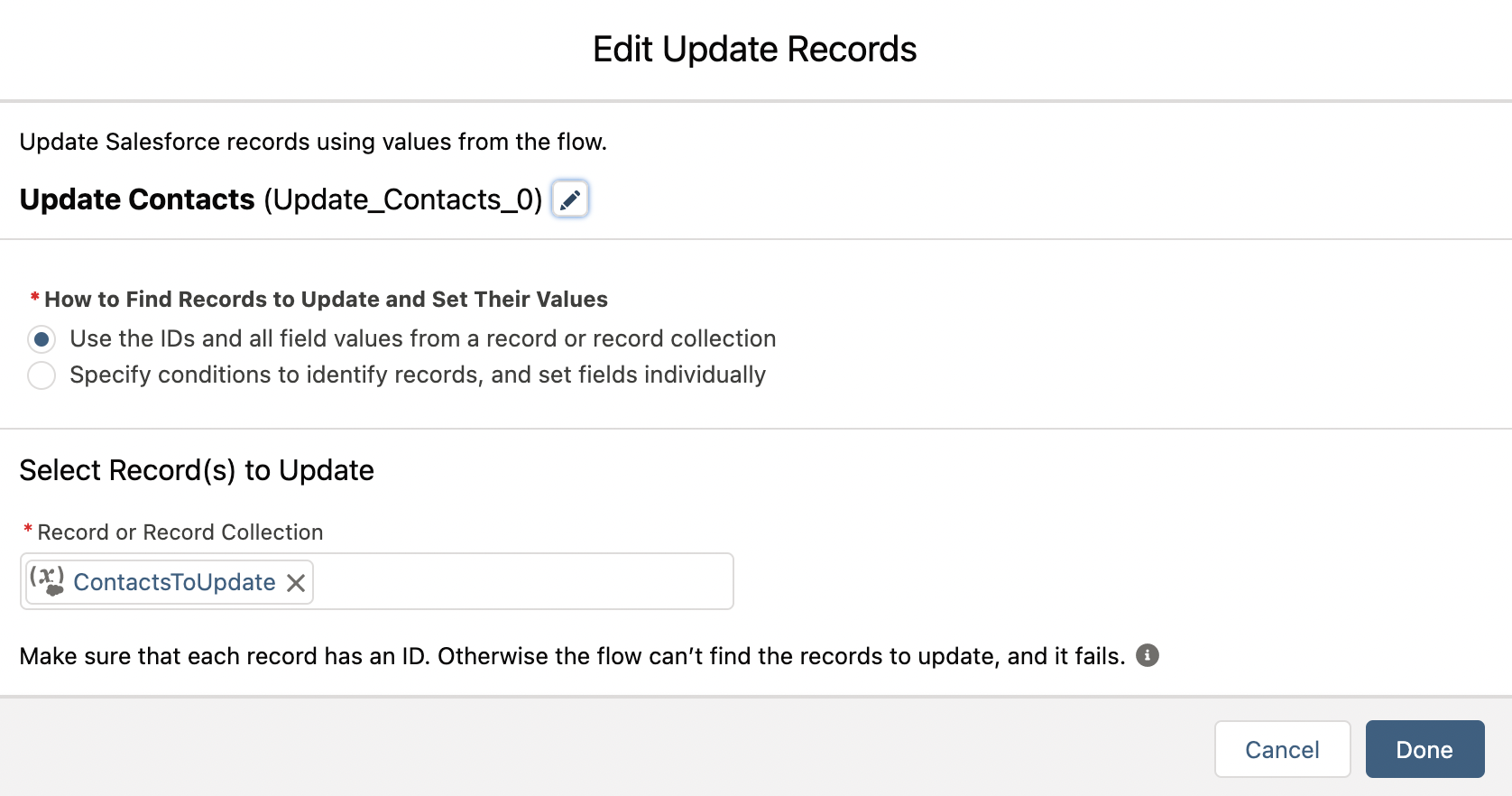This screenshot has height=796, width=1512.
Task: Click the "Edit Update Records" dialog title
Action: point(754,50)
